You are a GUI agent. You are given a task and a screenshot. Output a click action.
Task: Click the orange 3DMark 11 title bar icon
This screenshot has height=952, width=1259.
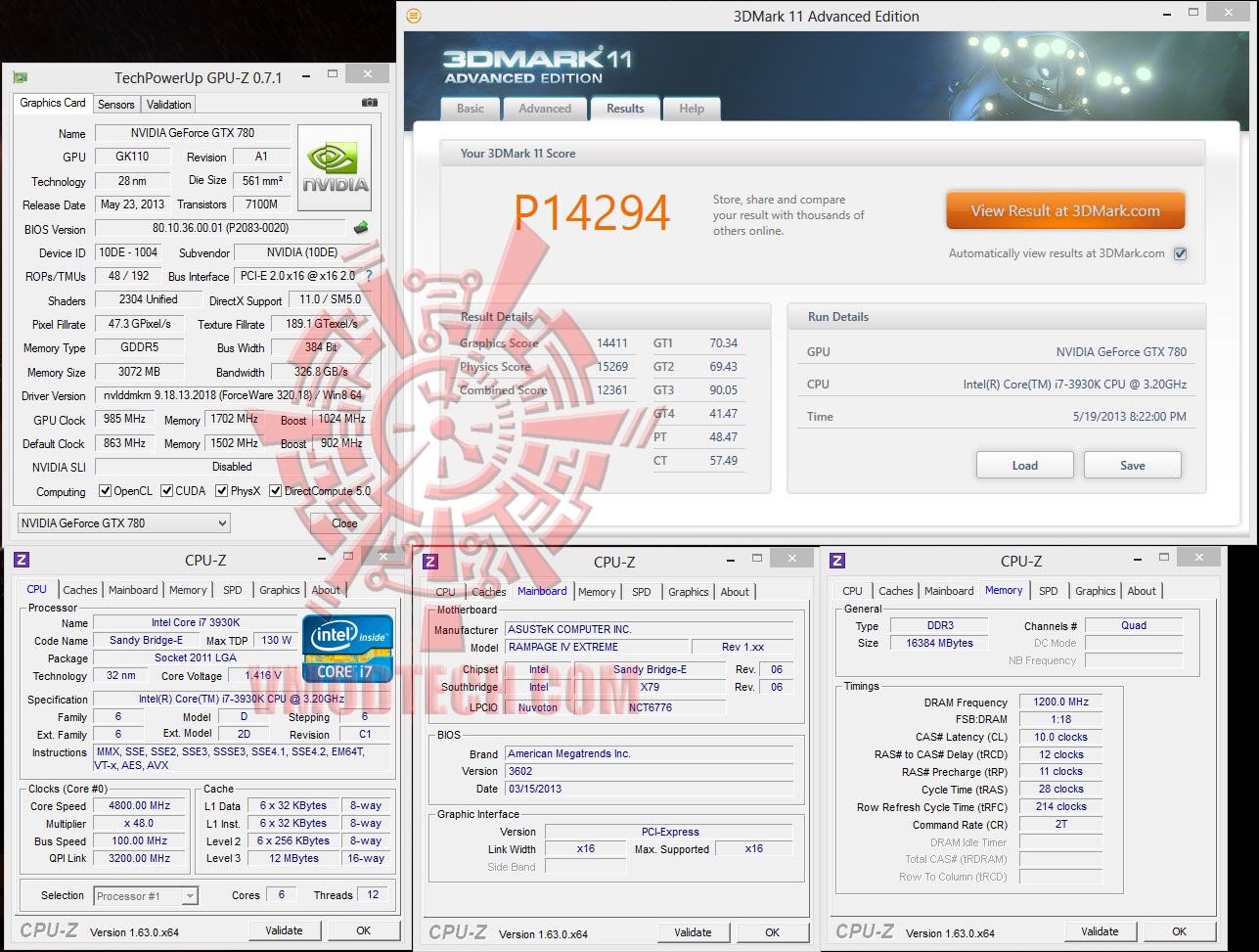click(414, 16)
